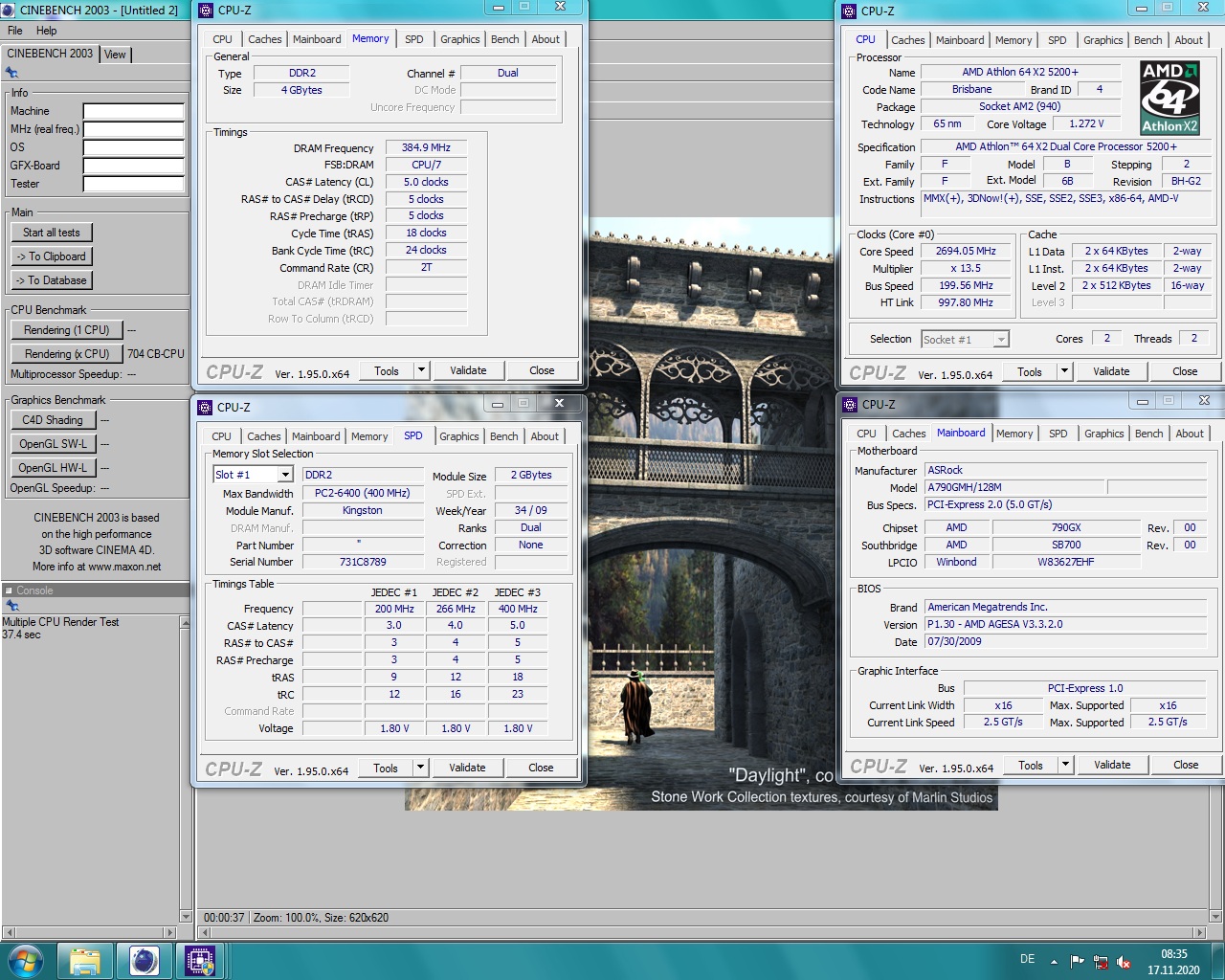
Task: Select the Graphics tab in the SPD window
Action: (459, 436)
